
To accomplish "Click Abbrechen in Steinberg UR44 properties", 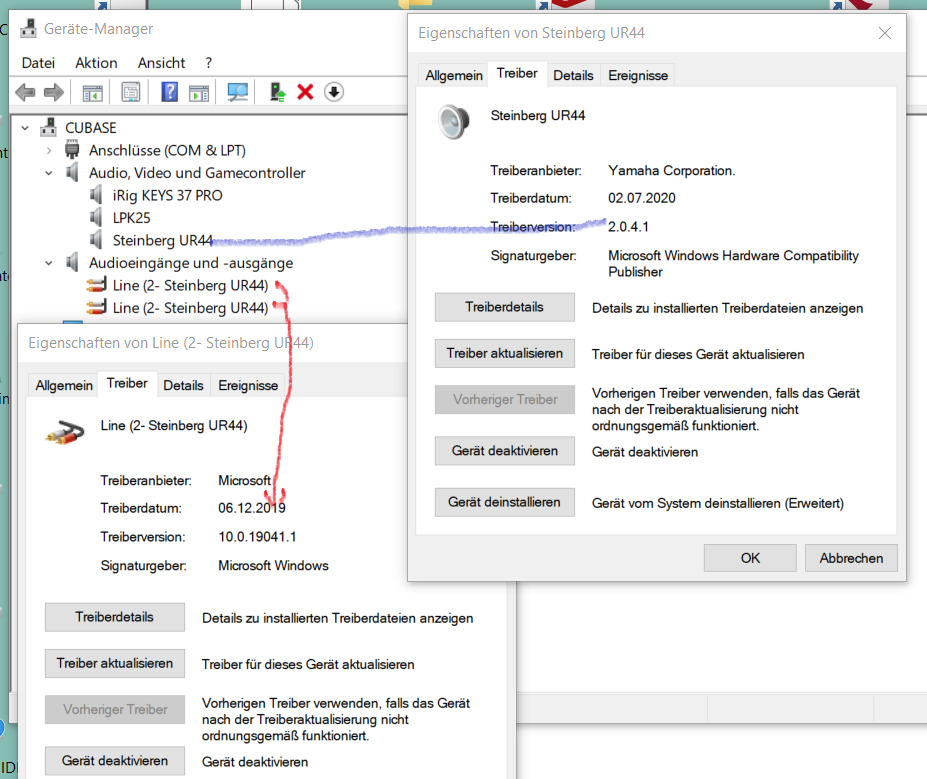I will (x=851, y=558).
